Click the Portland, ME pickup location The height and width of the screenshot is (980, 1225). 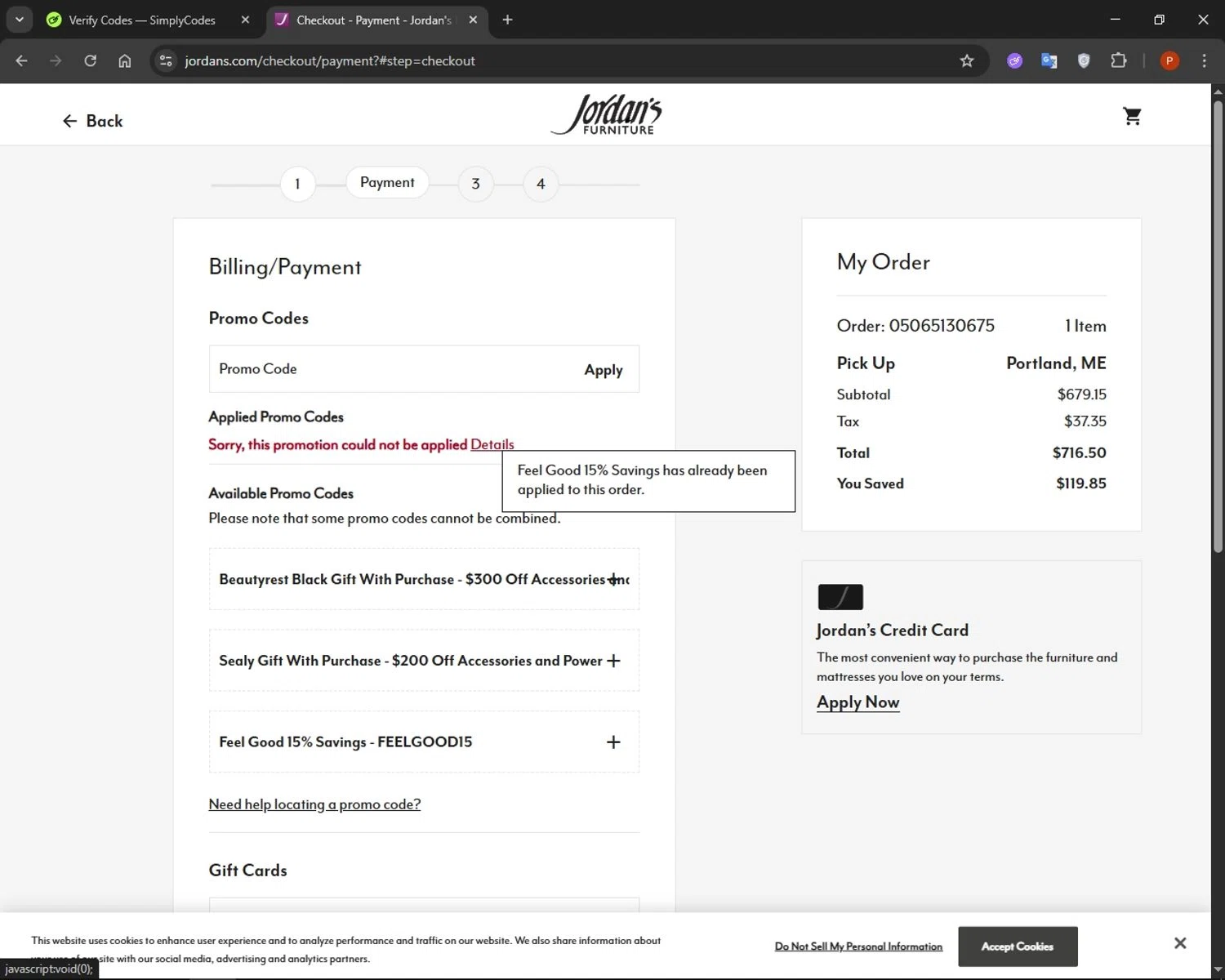click(x=1056, y=363)
